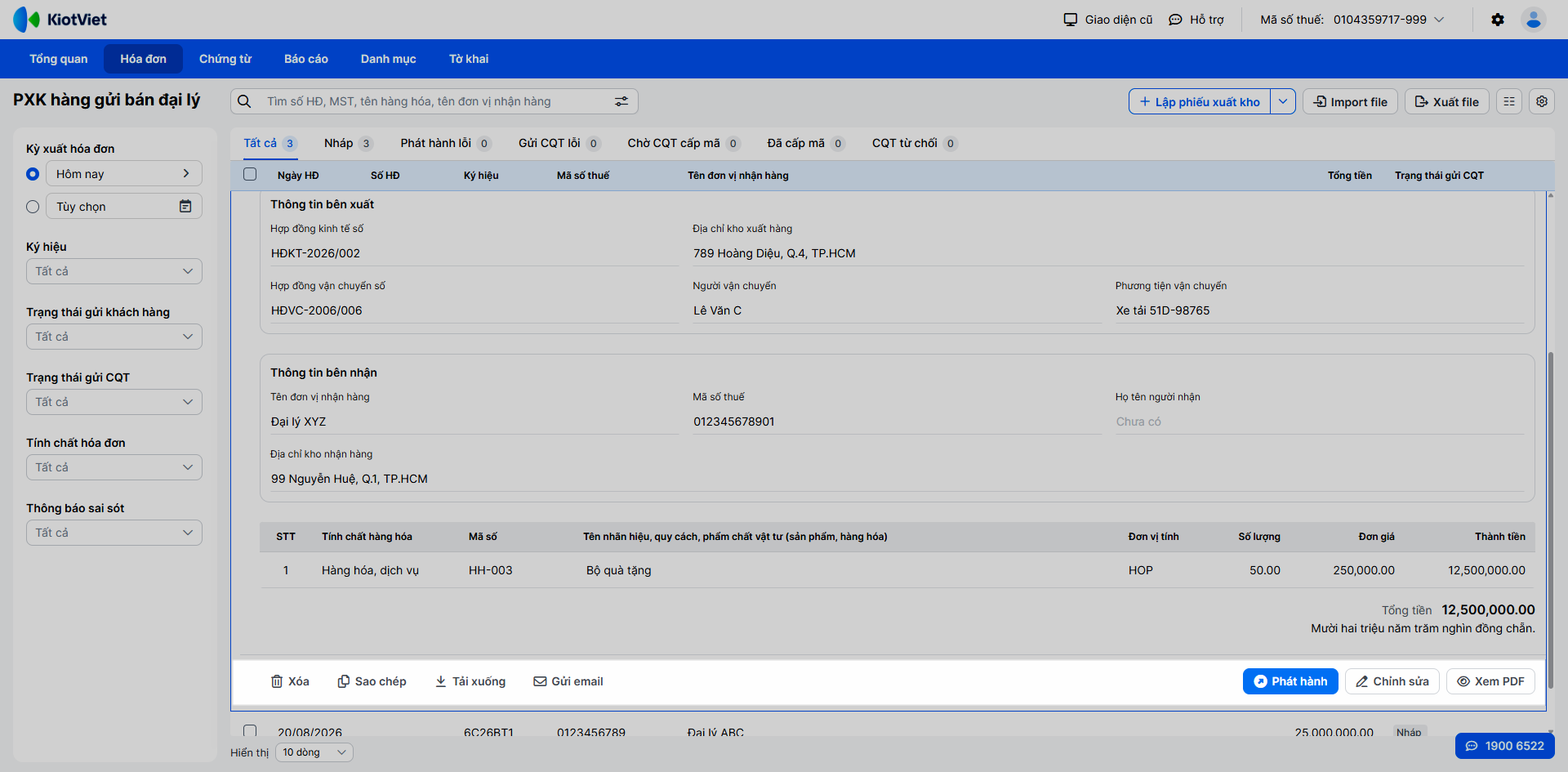Screen dimensions: 1568x772
Task: Open the user profile avatar
Action: (x=1534, y=20)
